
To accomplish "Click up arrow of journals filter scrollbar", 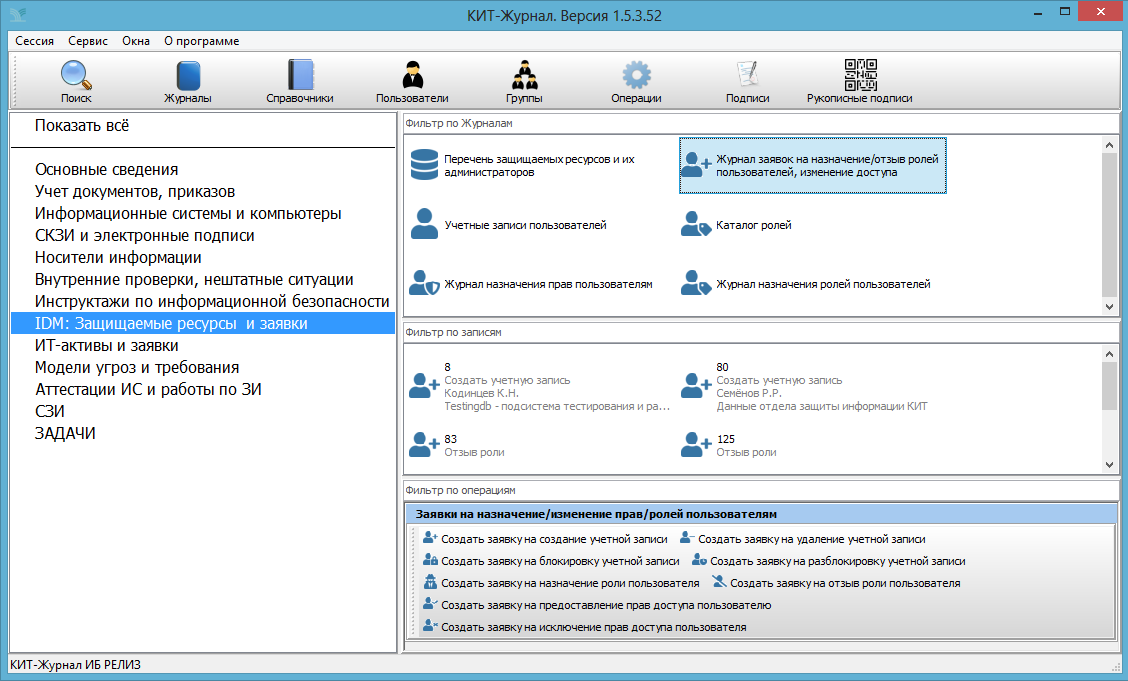I will 1109,145.
